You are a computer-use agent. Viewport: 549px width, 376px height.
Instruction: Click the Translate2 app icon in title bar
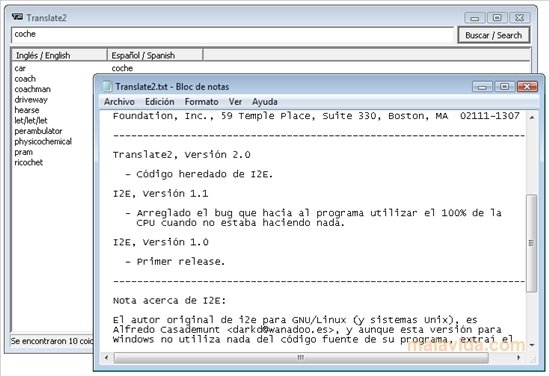pyautogui.click(x=18, y=16)
